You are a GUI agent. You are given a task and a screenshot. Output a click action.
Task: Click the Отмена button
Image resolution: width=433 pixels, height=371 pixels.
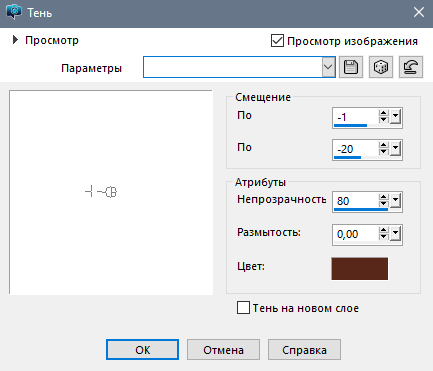tap(223, 350)
